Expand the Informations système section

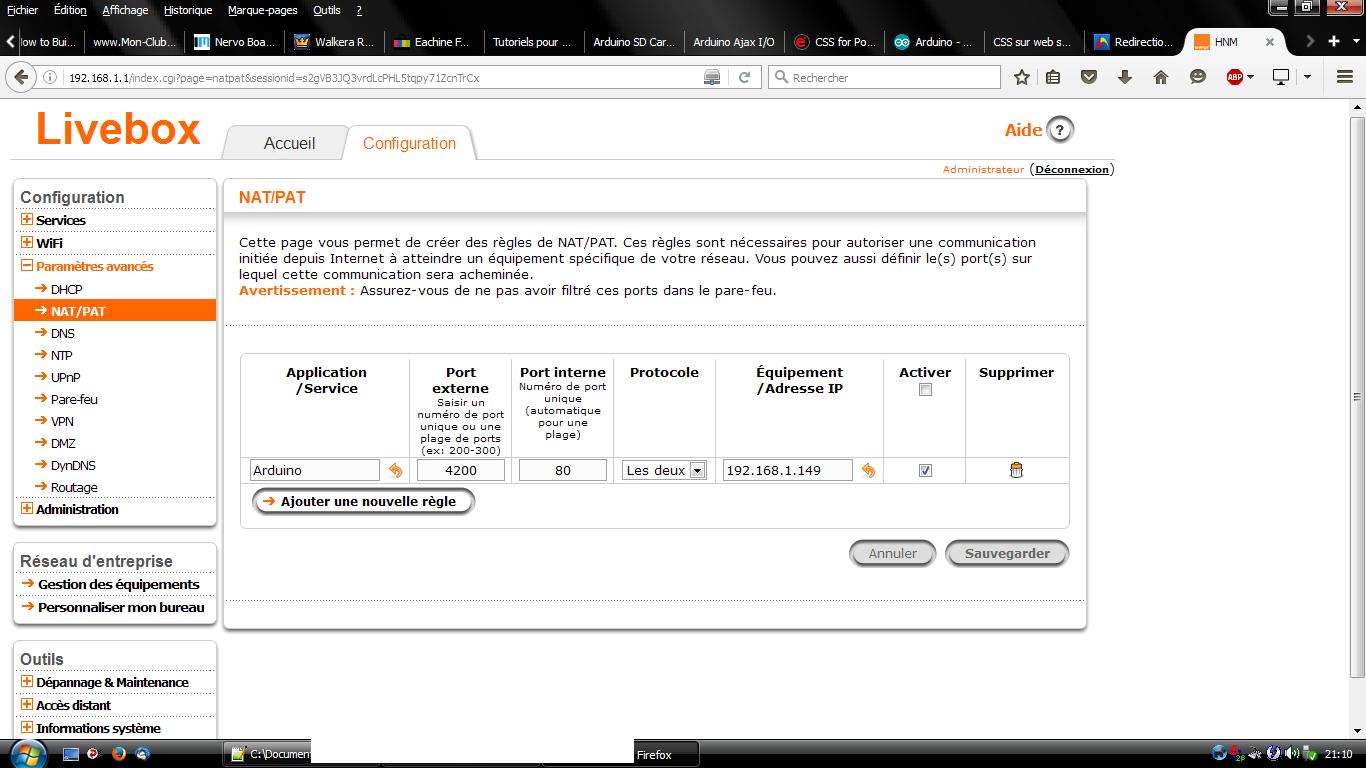[27, 728]
